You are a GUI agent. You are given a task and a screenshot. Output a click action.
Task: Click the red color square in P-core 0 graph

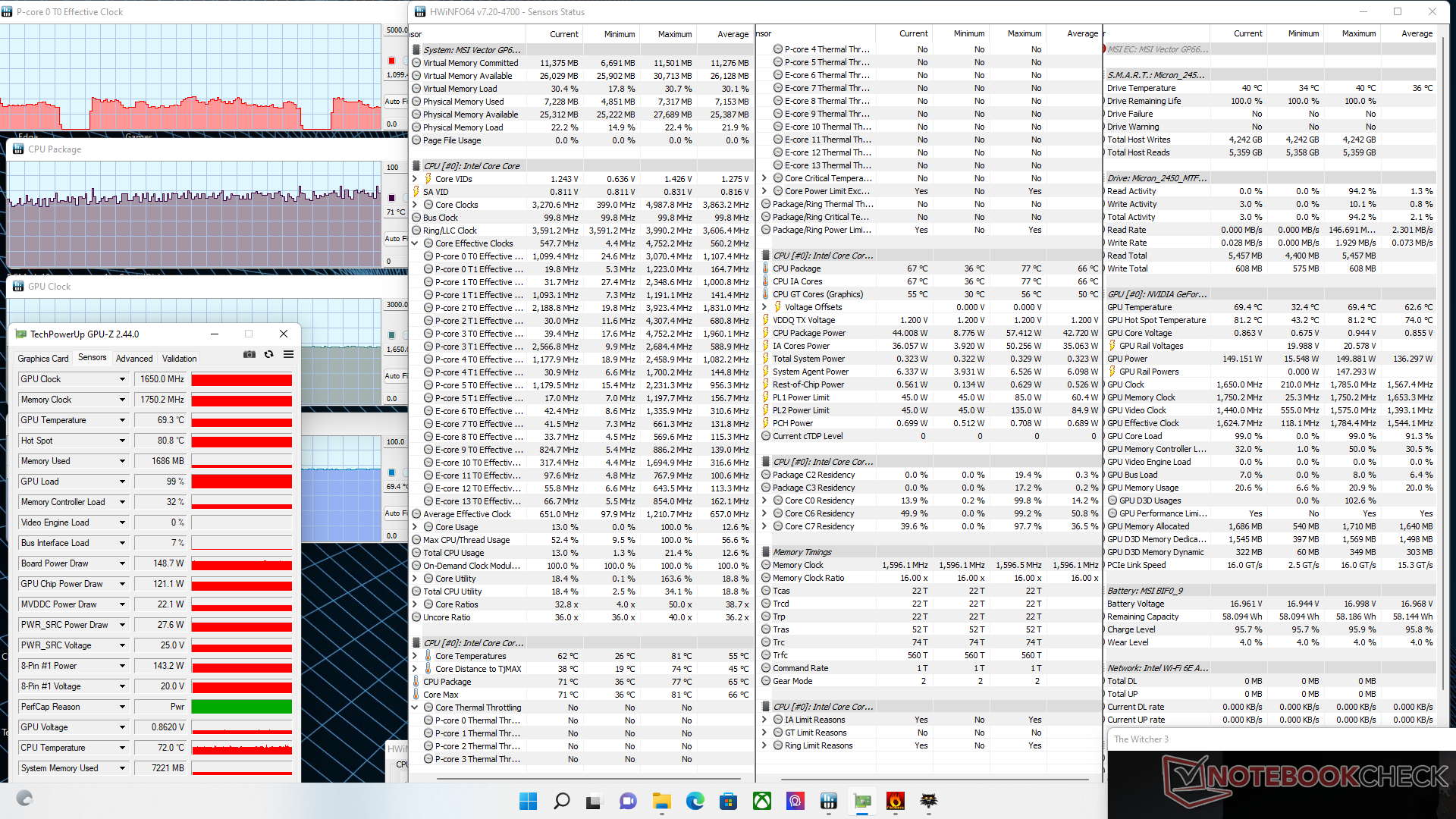tap(392, 61)
